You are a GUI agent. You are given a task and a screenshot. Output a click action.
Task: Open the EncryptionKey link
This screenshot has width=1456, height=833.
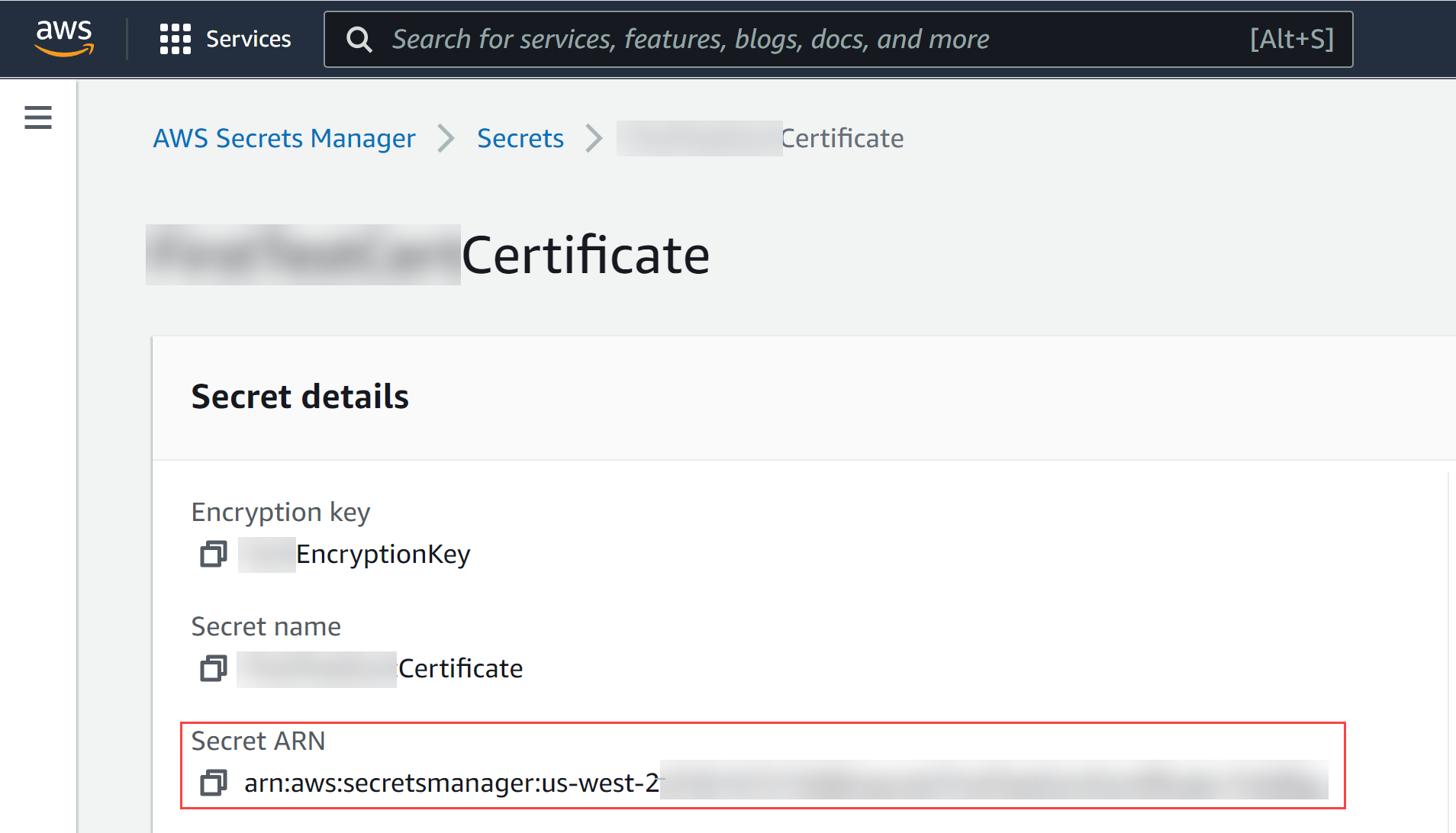click(382, 554)
